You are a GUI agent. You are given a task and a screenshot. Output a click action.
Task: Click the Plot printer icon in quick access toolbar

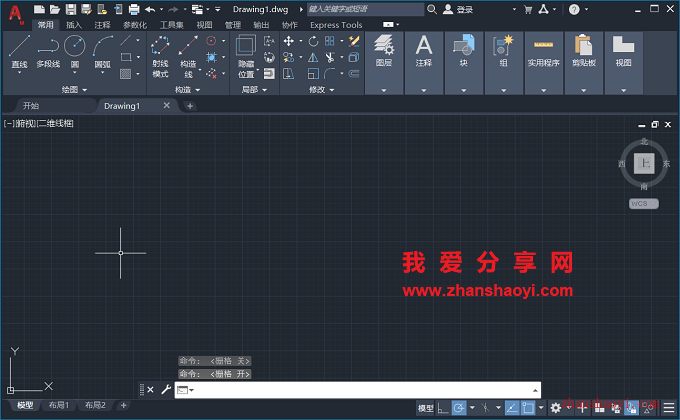pos(134,9)
